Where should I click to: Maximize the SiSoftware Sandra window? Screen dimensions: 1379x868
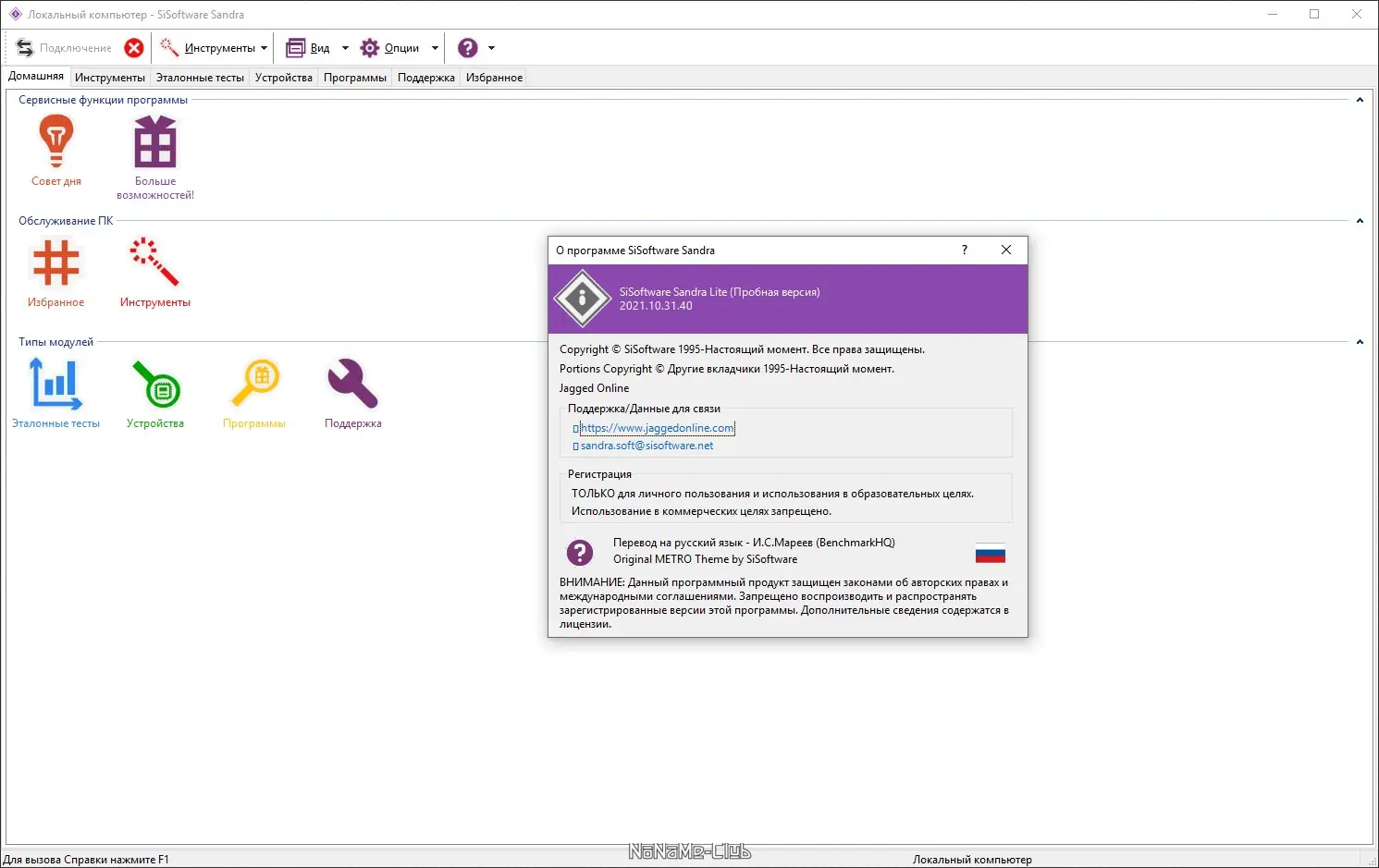pyautogui.click(x=1314, y=14)
